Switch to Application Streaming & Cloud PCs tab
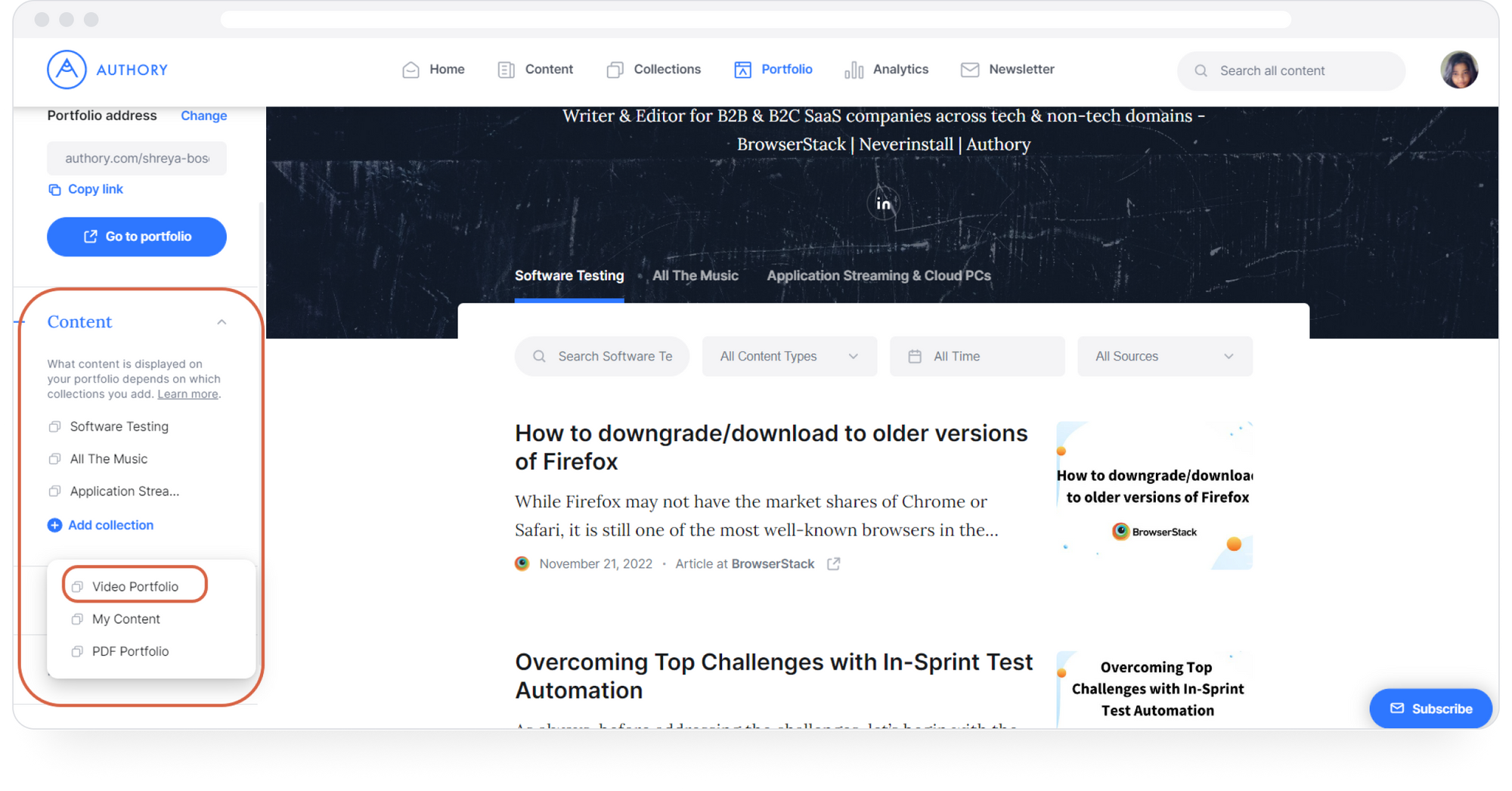Viewport: 1512px width, 791px height. (x=878, y=276)
